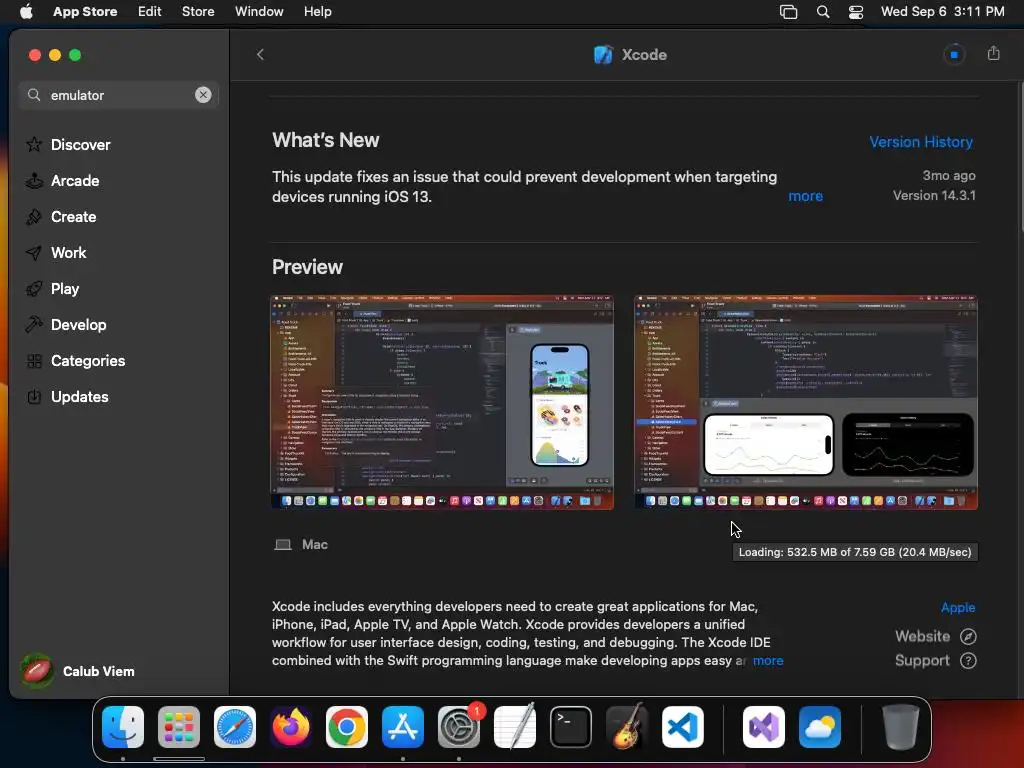Open the Calub Viem account profile
Image resolution: width=1024 pixels, height=768 pixels.
[77, 671]
